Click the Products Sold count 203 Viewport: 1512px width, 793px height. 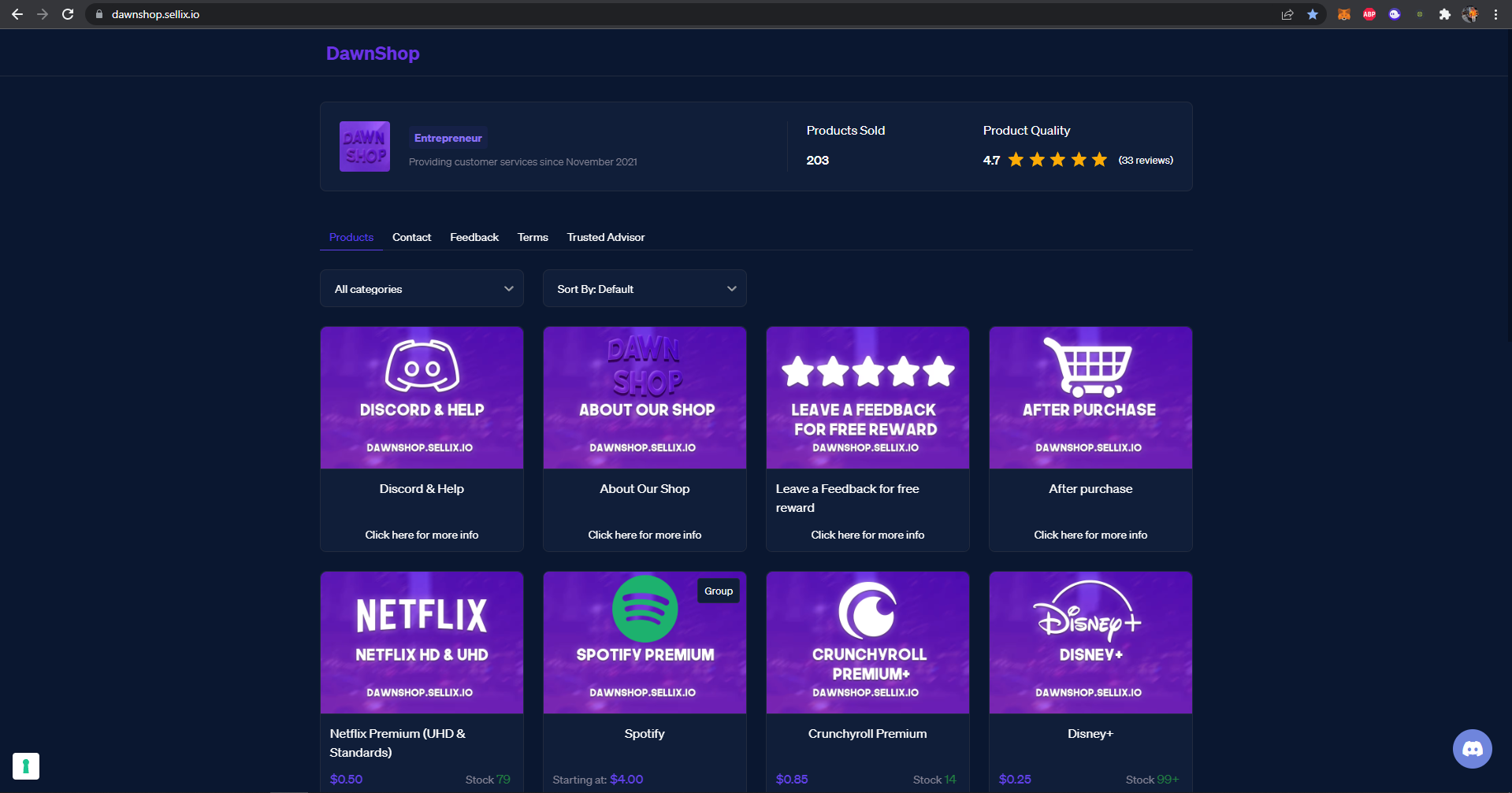point(817,160)
